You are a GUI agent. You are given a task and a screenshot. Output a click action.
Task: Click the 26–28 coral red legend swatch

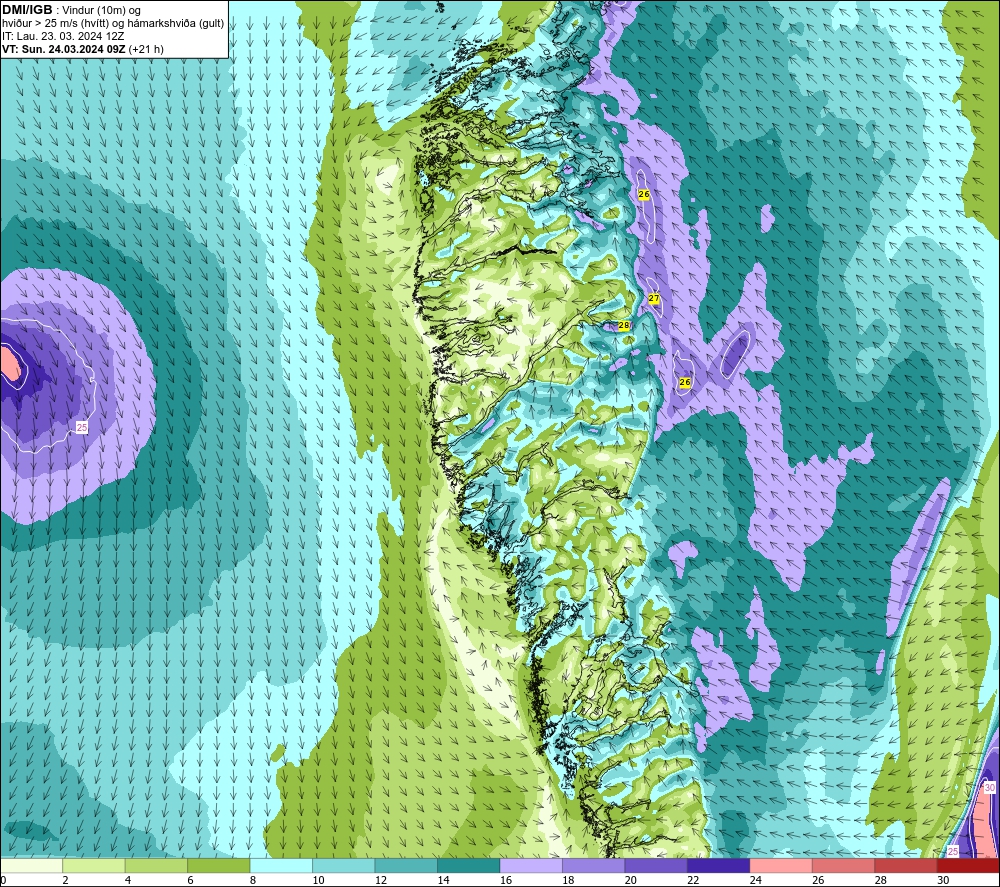pos(844,865)
